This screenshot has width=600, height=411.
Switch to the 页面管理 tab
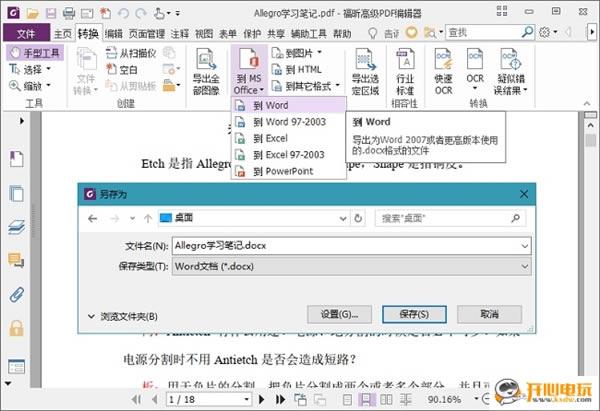point(147,34)
